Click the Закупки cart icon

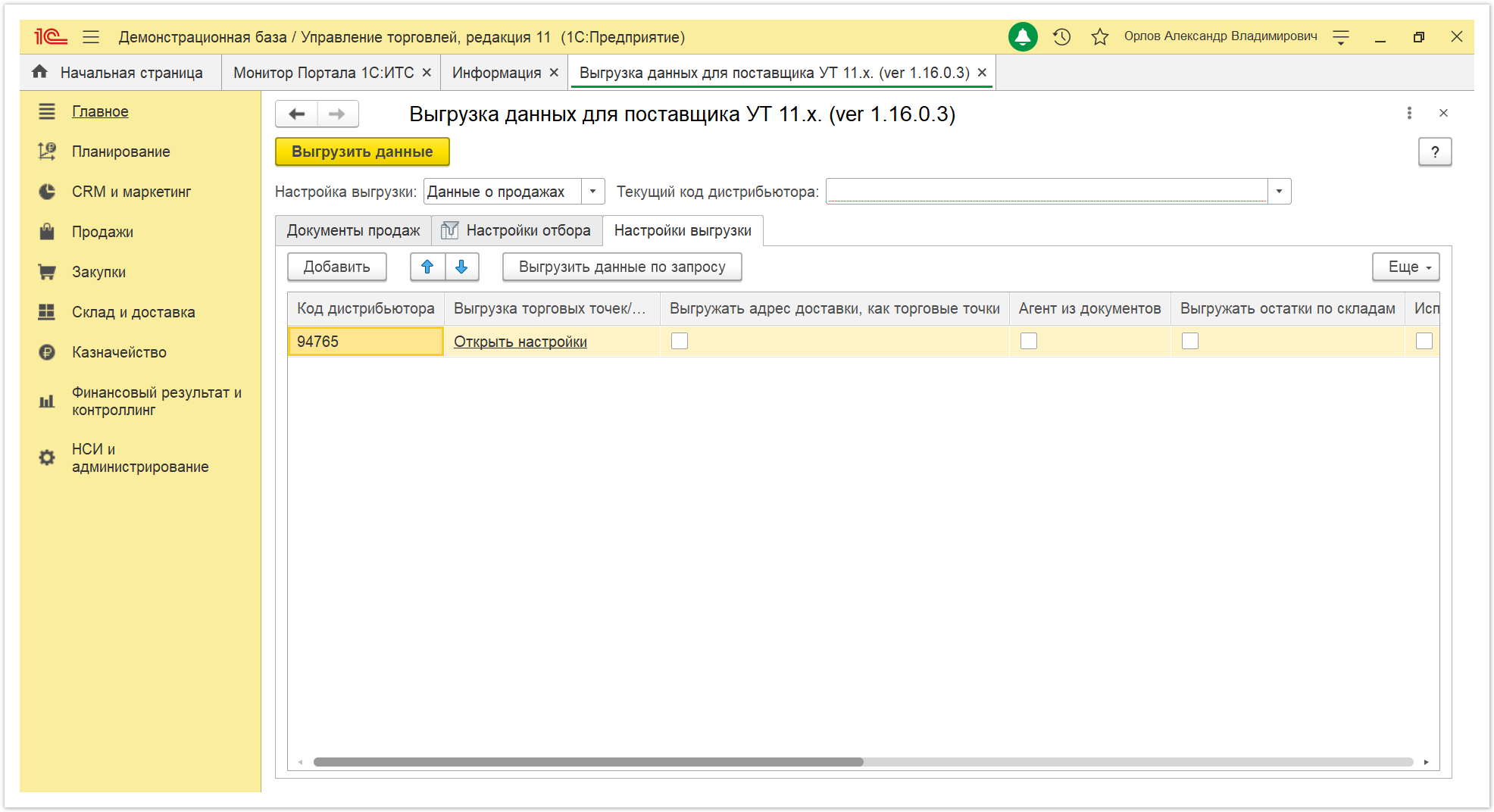(47, 272)
